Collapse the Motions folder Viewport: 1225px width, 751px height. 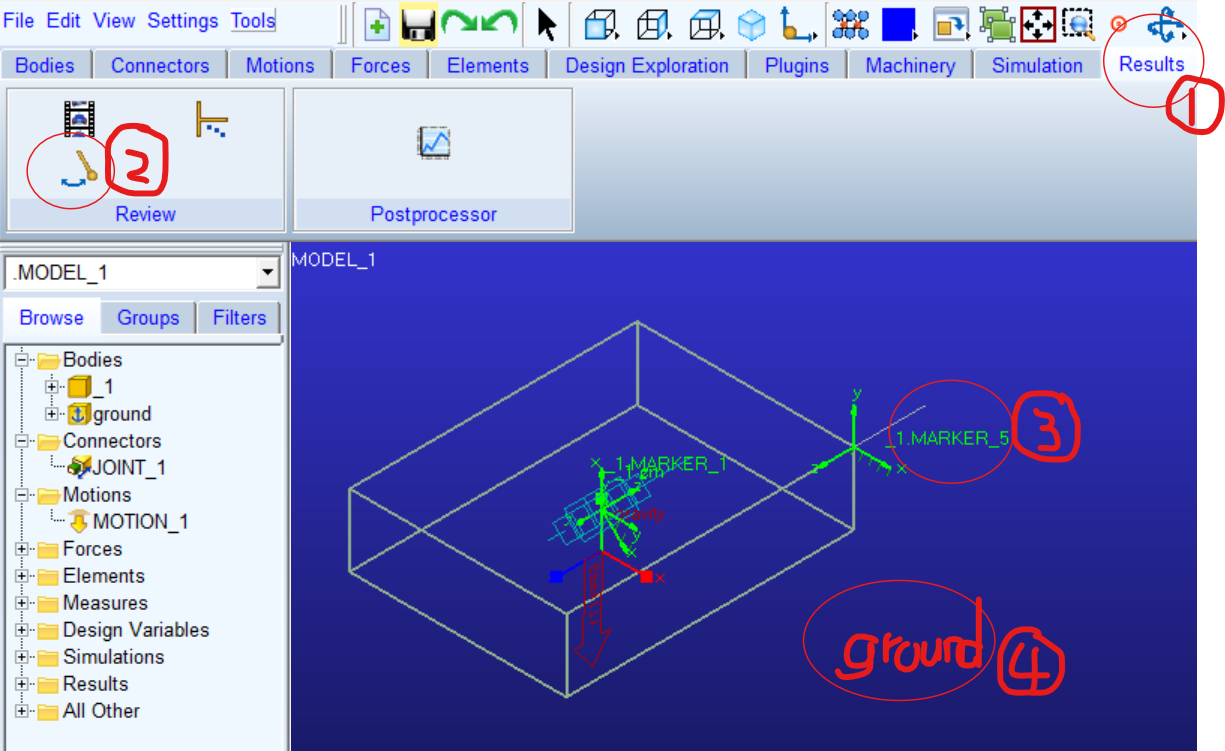click(22, 495)
